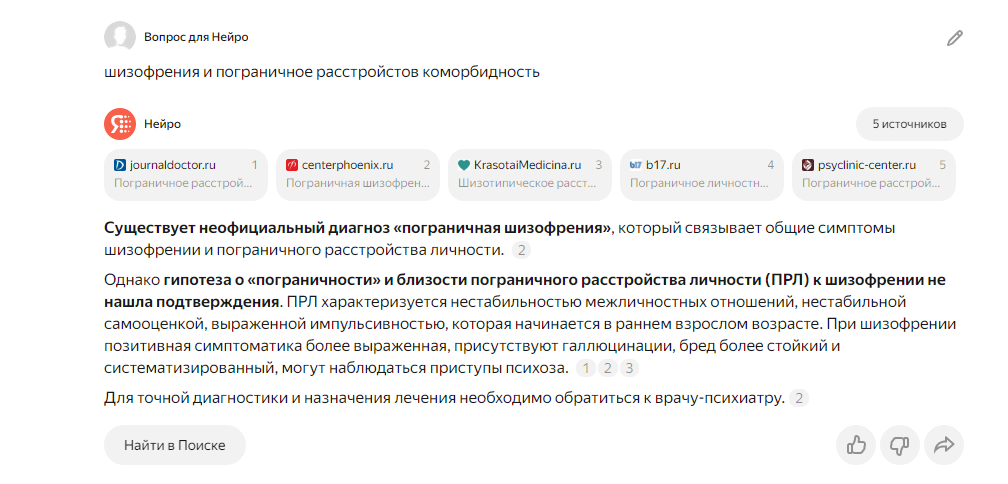The image size is (1008, 484).
Task: Click the red Нейро logo icon
Action: (120, 124)
